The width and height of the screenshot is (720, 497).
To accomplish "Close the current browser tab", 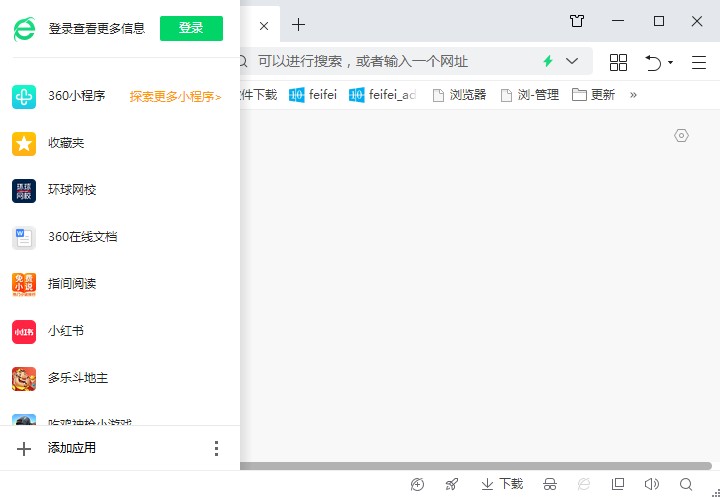I will coord(264,26).
